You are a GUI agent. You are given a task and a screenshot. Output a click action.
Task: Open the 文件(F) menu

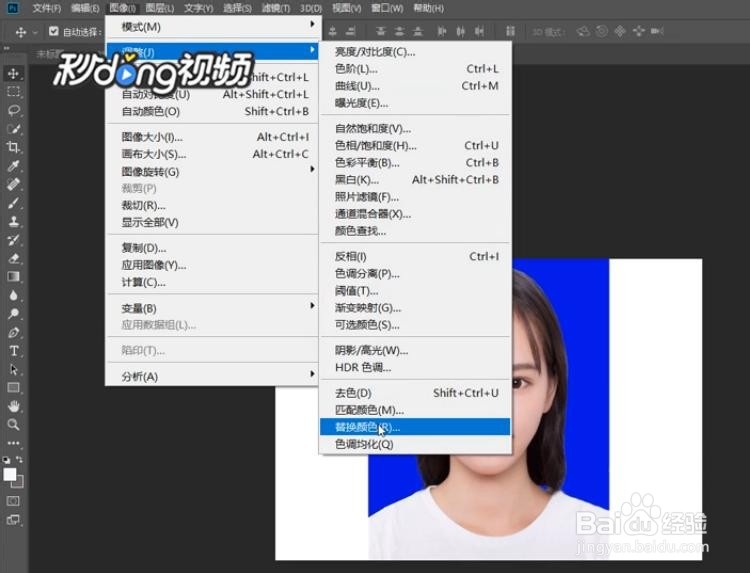pyautogui.click(x=46, y=8)
